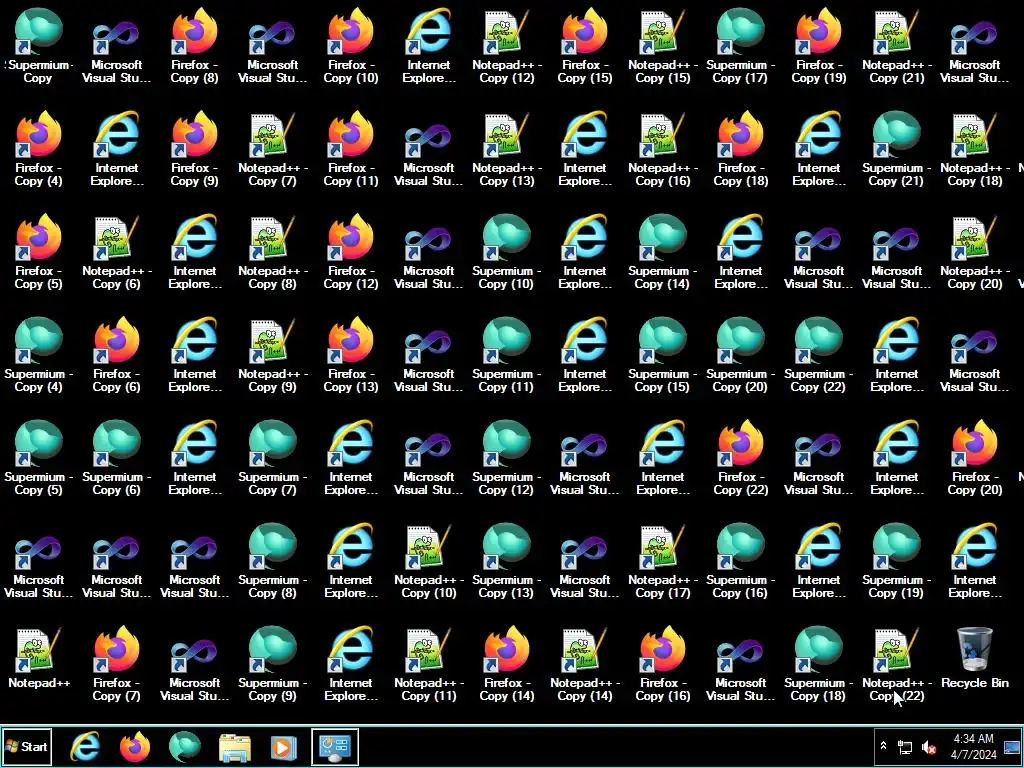Select Notepad++ - Copy (15) shortcut
The width and height of the screenshot is (1024, 768).
662,46
